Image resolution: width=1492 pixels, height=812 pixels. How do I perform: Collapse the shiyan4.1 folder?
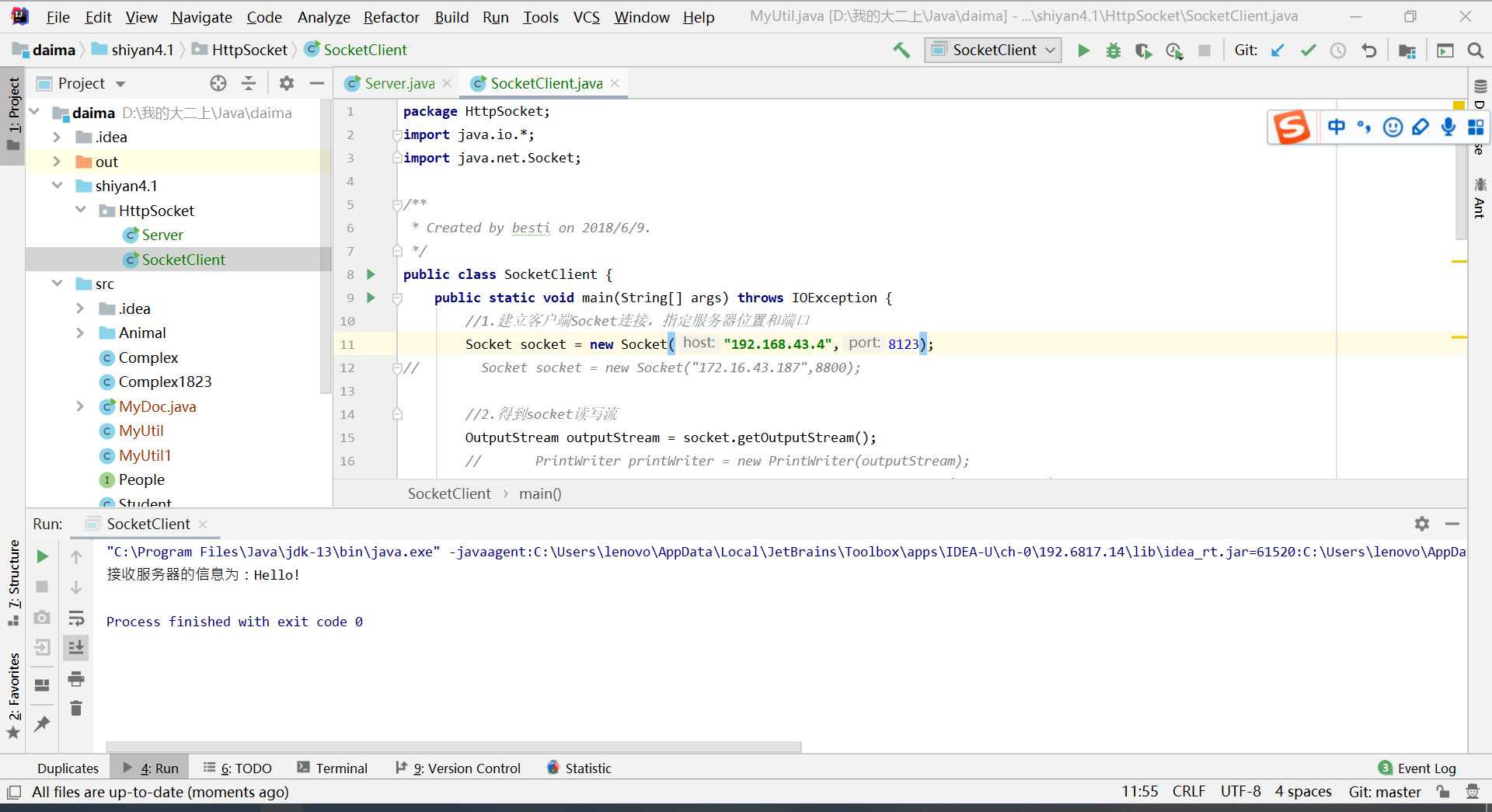(57, 186)
